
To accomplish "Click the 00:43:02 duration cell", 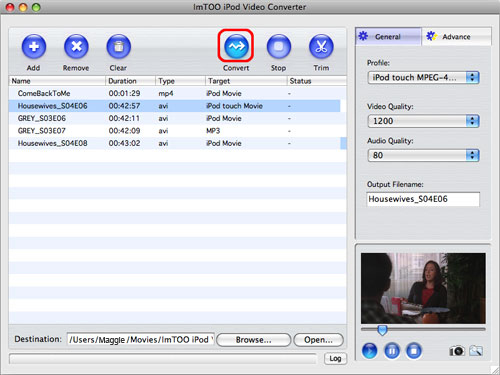I will point(124,143).
